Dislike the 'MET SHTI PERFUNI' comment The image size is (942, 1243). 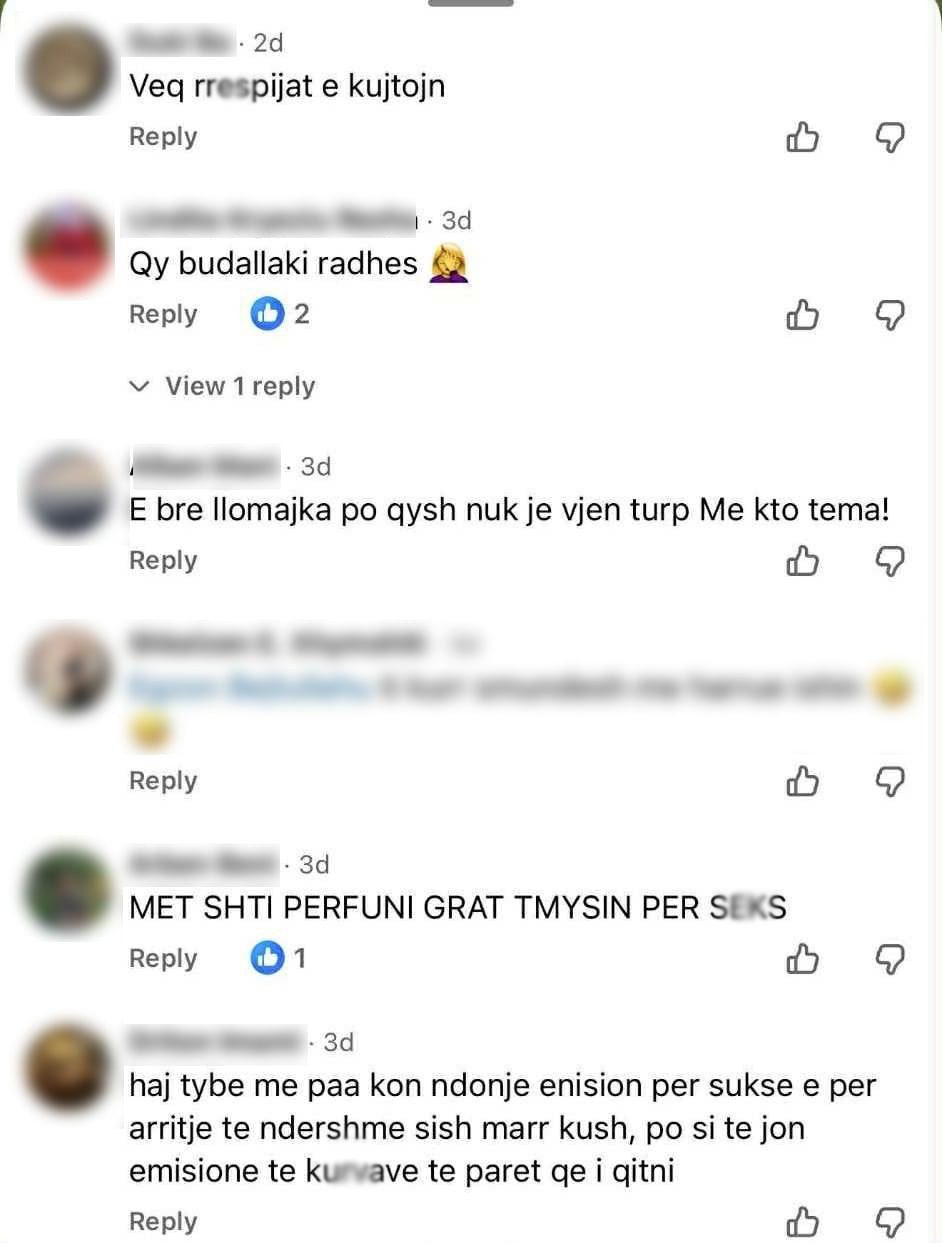pos(889,959)
